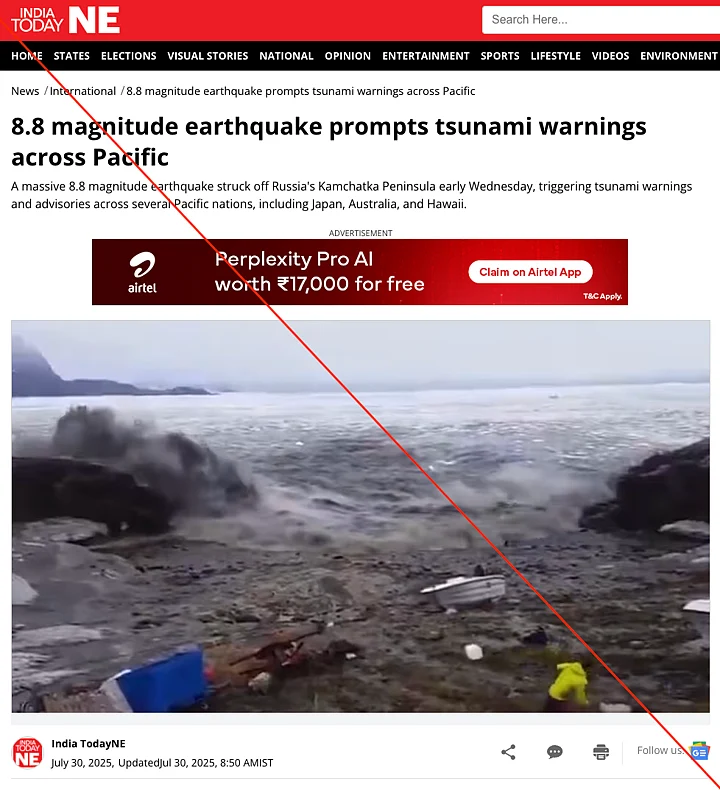Open the OPINION section

(348, 56)
